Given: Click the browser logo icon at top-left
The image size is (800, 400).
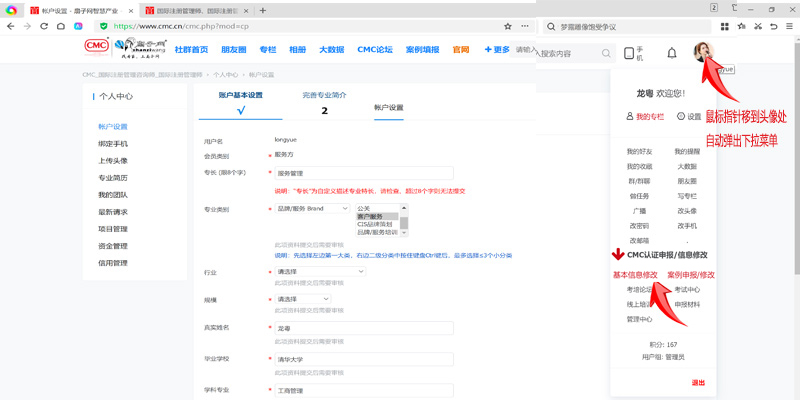Looking at the screenshot, I should coord(11,10).
